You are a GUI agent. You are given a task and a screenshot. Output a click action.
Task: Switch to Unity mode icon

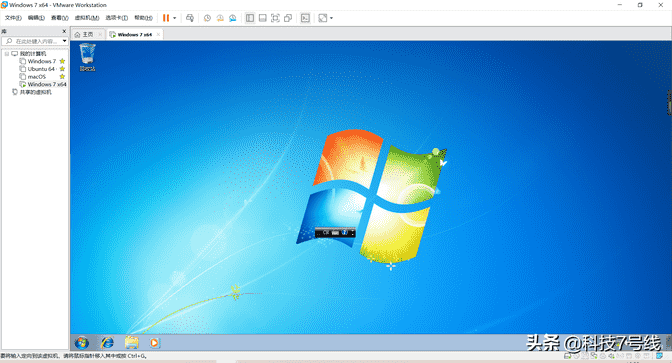[288, 18]
